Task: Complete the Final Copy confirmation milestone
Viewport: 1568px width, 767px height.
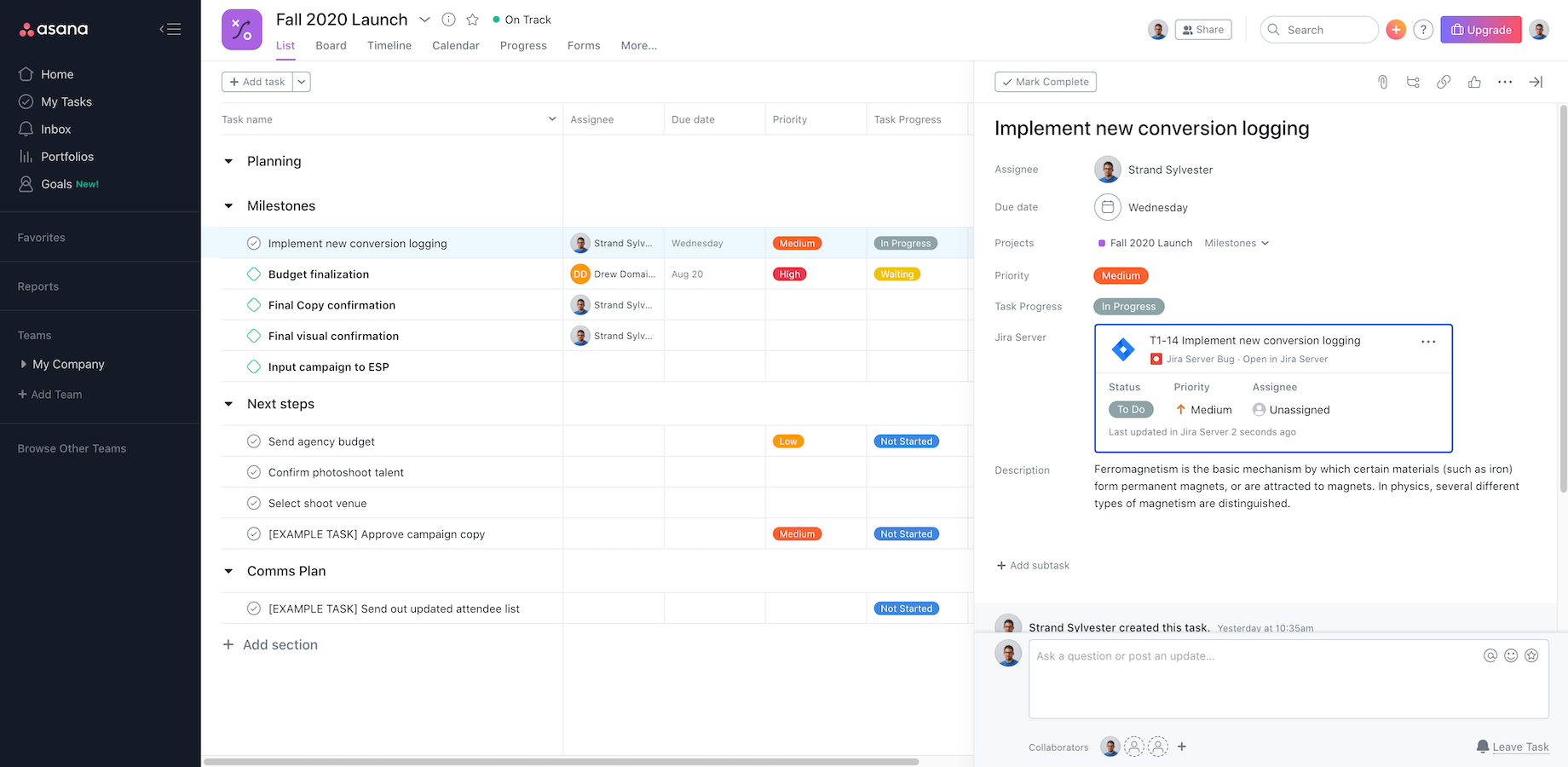Action: click(x=254, y=305)
